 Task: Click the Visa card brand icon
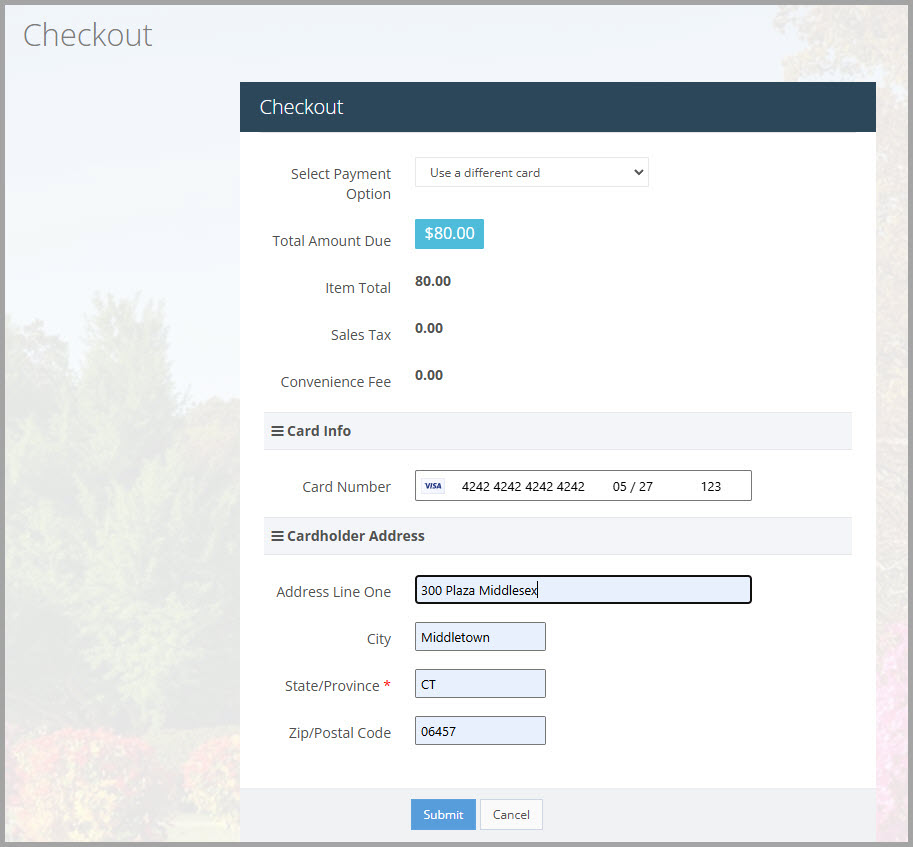click(433, 486)
